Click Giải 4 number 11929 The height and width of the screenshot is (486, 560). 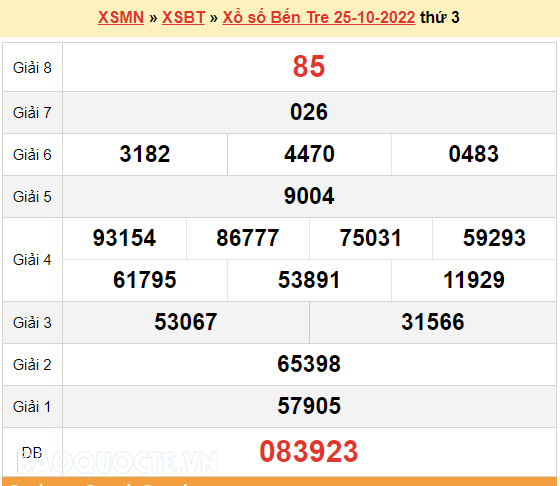[474, 280]
